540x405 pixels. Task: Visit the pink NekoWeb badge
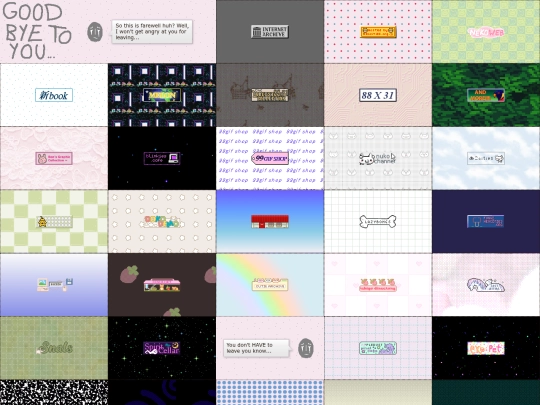[486, 32]
